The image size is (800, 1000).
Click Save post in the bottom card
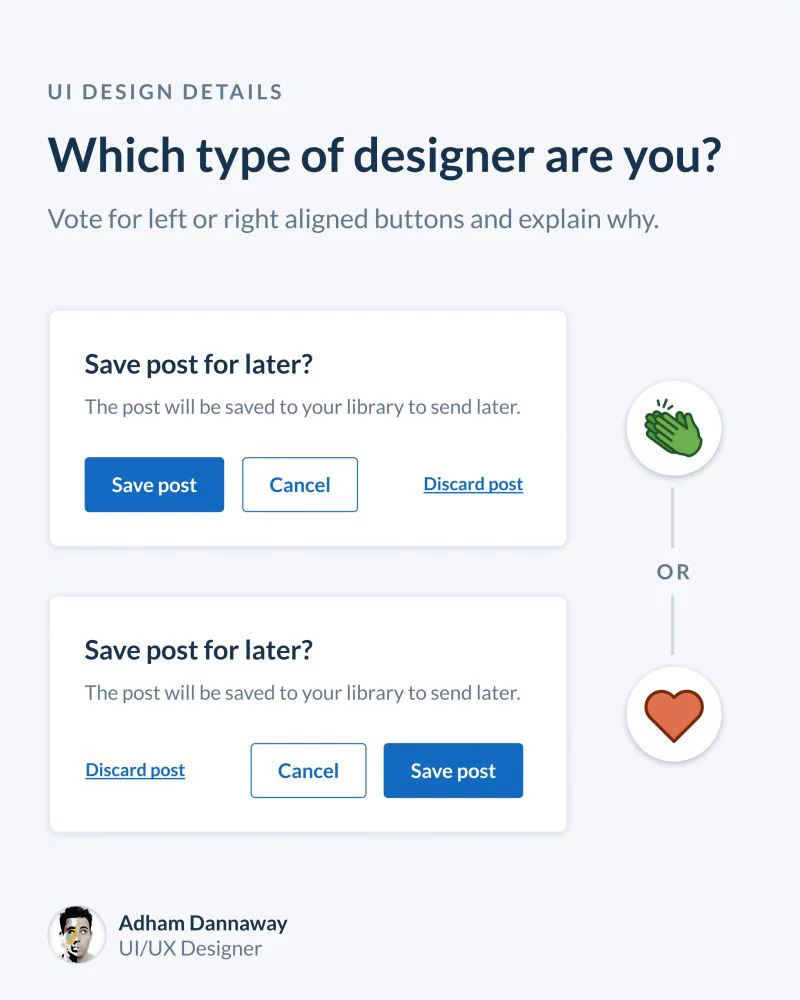453,770
